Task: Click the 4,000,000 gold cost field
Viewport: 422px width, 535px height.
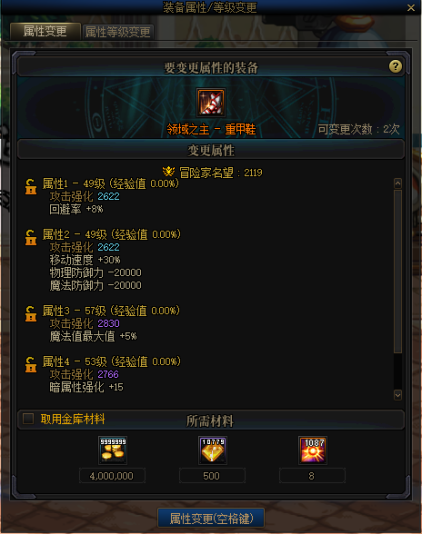Action: pos(112,476)
